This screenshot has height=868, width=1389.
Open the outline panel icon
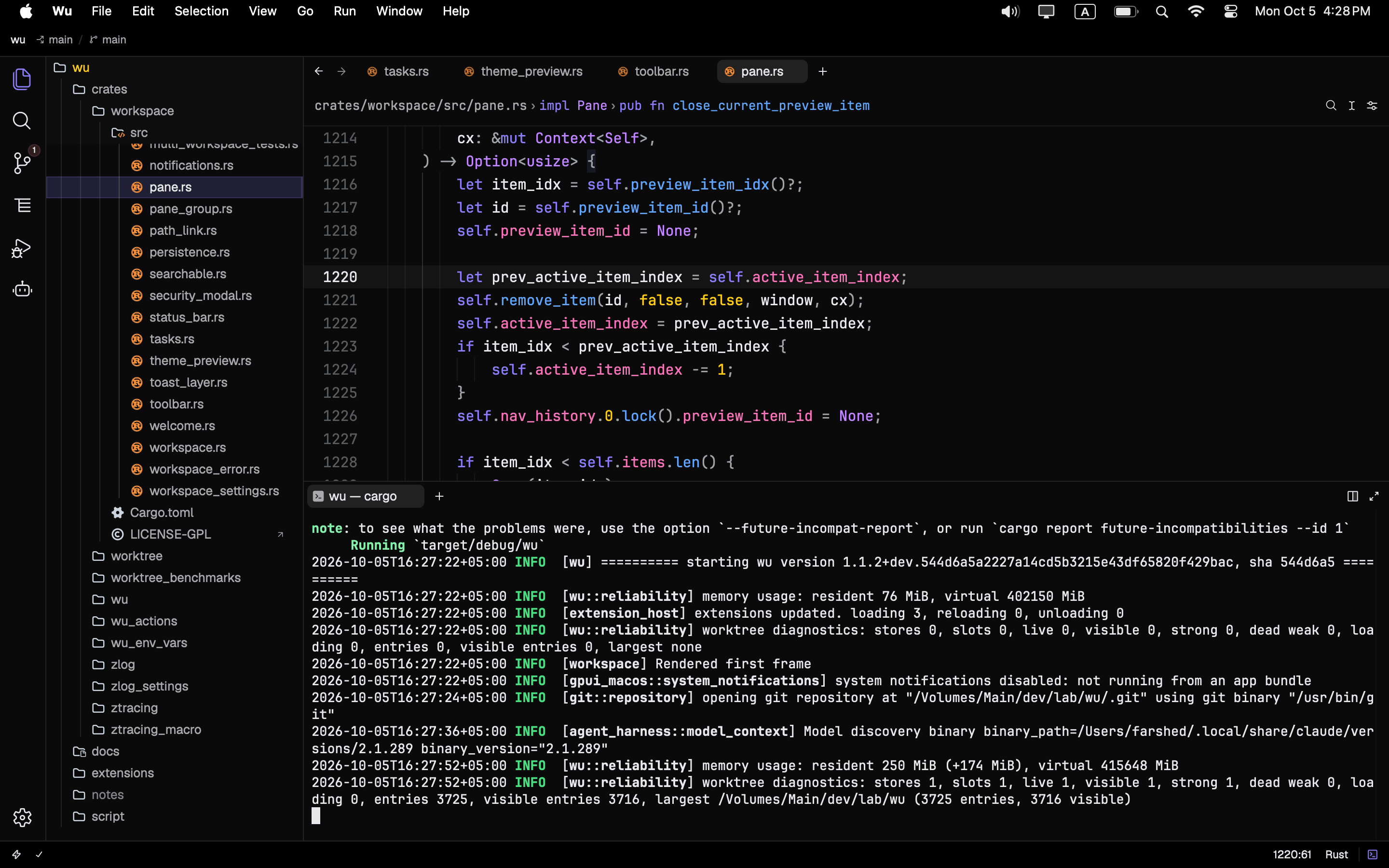[22, 205]
